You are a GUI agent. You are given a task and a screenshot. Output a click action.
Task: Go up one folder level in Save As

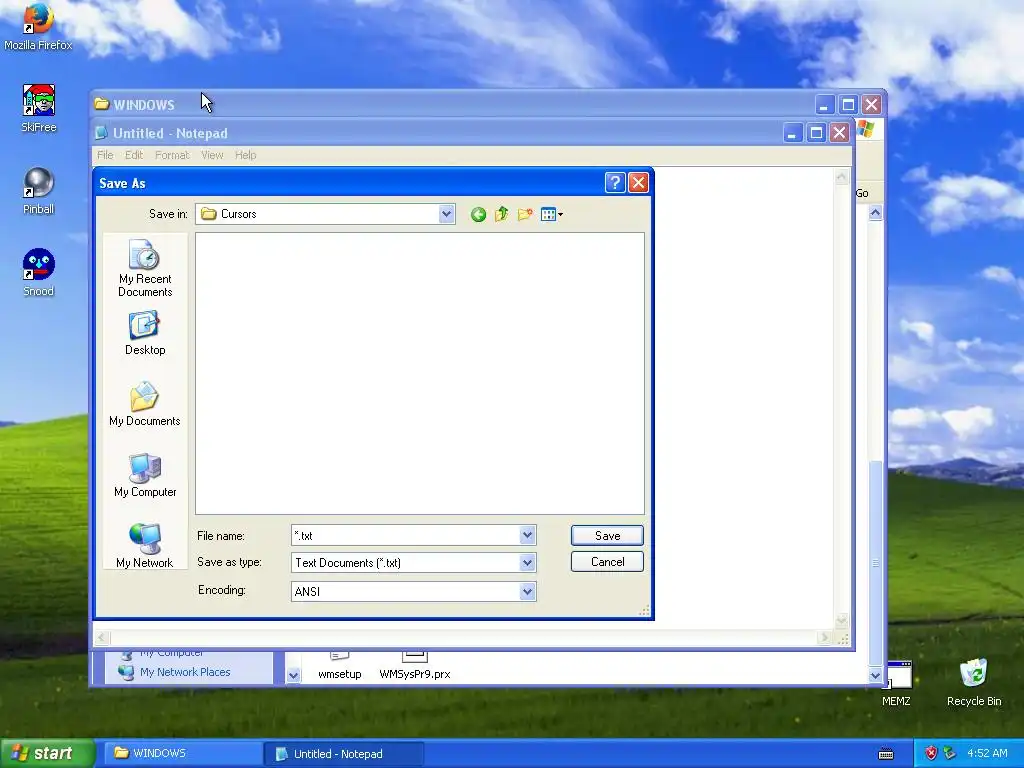502,214
